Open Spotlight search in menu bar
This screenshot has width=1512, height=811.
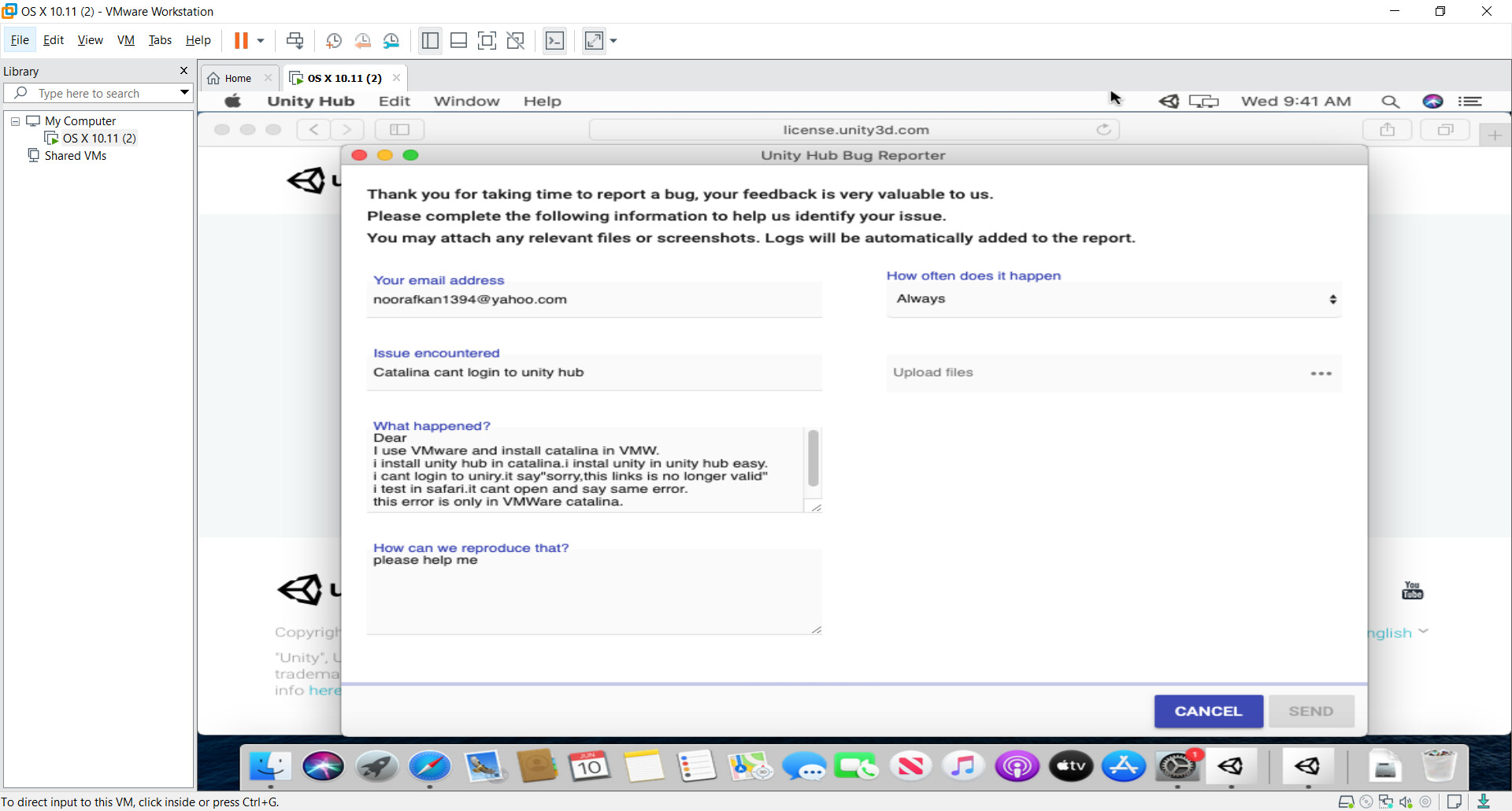click(x=1390, y=102)
